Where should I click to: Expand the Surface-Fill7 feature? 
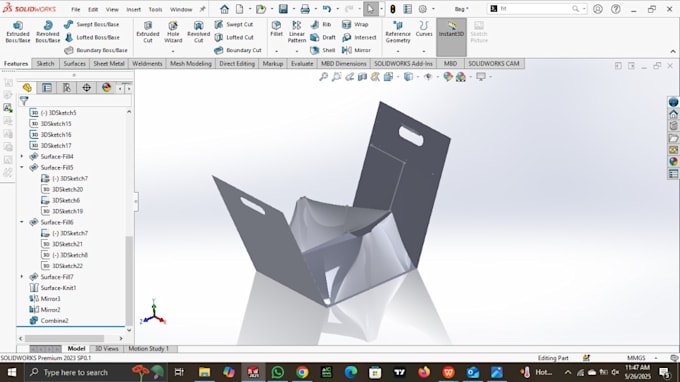[22, 277]
